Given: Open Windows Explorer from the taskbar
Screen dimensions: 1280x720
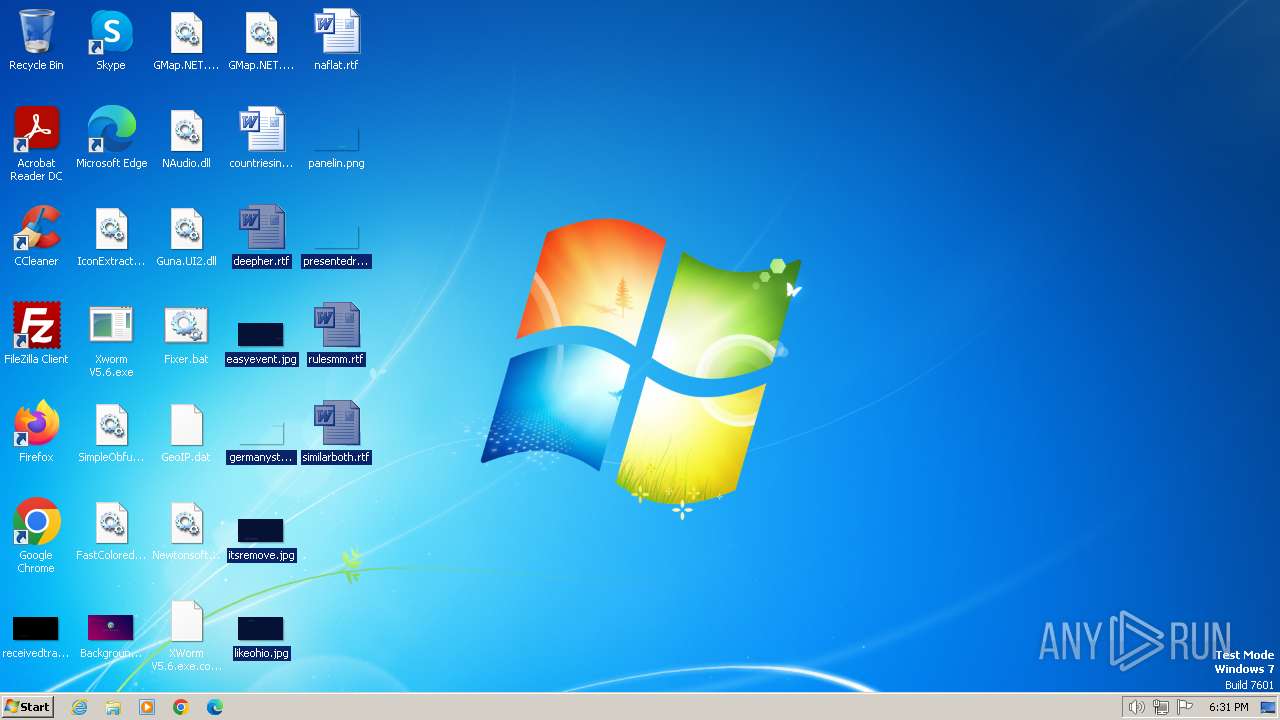Looking at the screenshot, I should [113, 707].
